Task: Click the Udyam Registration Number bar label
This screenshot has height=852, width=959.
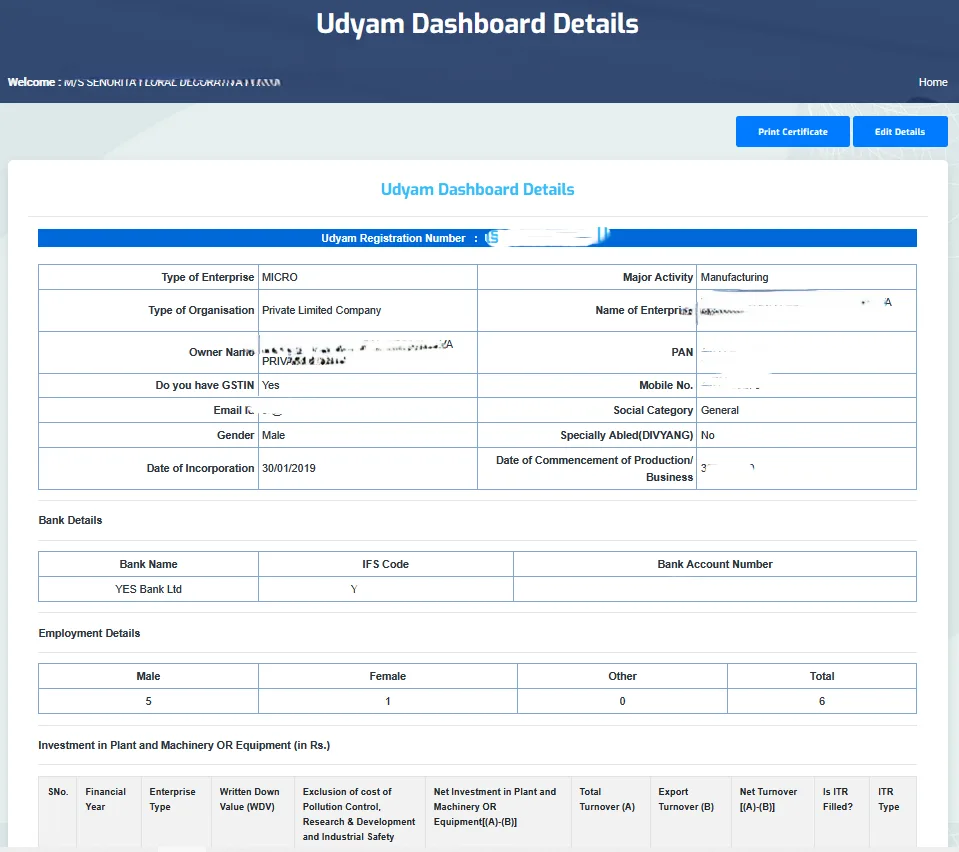Action: [x=393, y=238]
